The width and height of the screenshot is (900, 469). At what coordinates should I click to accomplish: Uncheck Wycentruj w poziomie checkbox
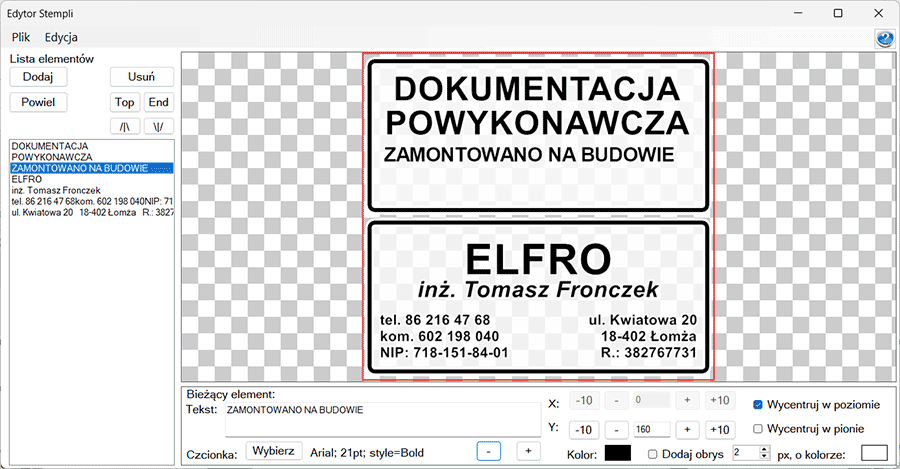pyautogui.click(x=758, y=405)
